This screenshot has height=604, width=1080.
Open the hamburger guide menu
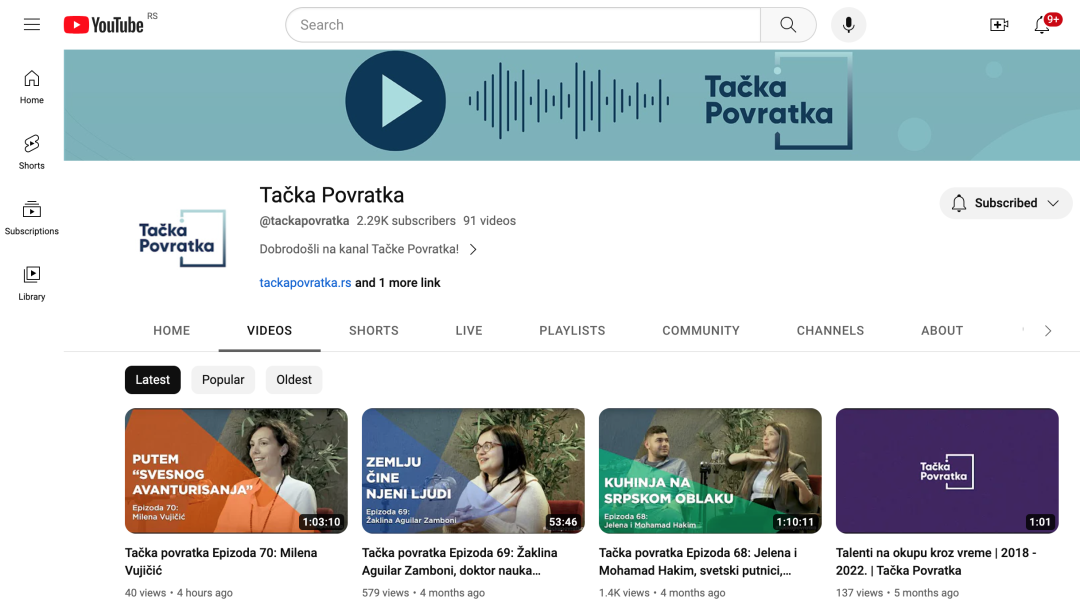coord(32,25)
